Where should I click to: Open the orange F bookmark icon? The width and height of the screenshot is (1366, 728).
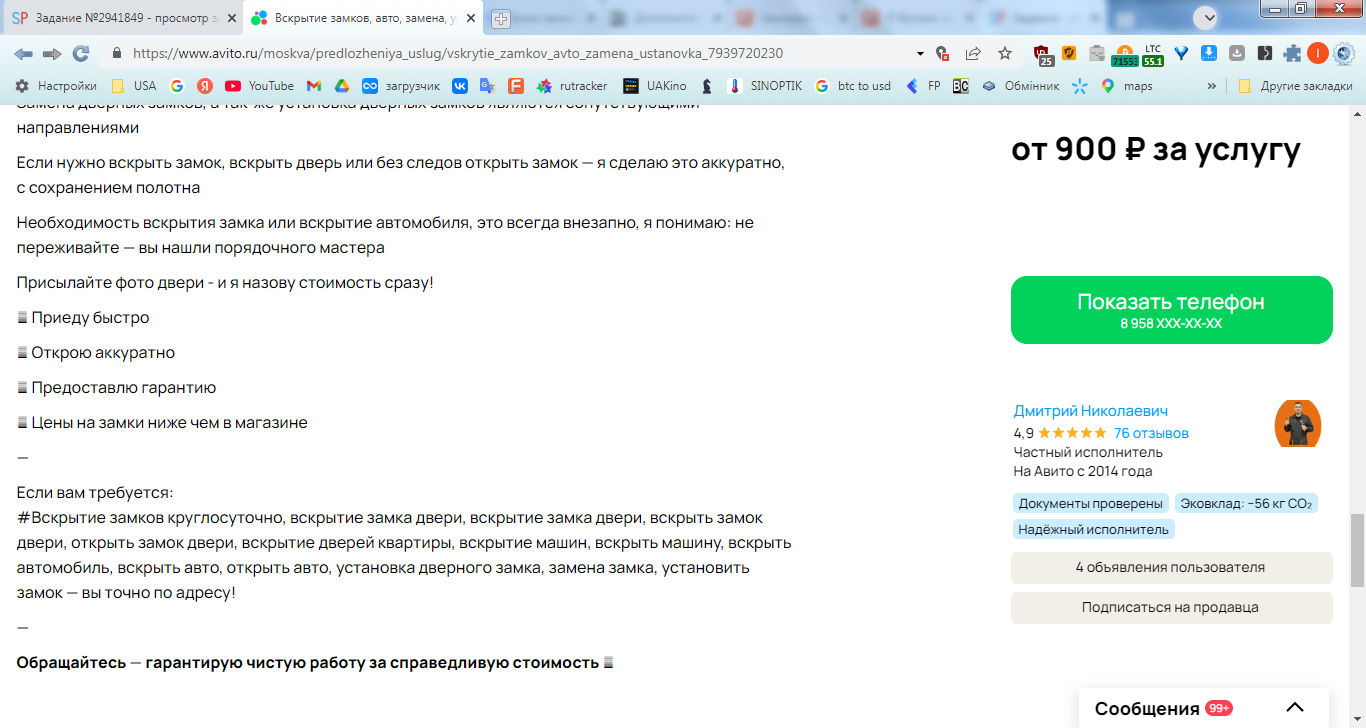(x=516, y=86)
